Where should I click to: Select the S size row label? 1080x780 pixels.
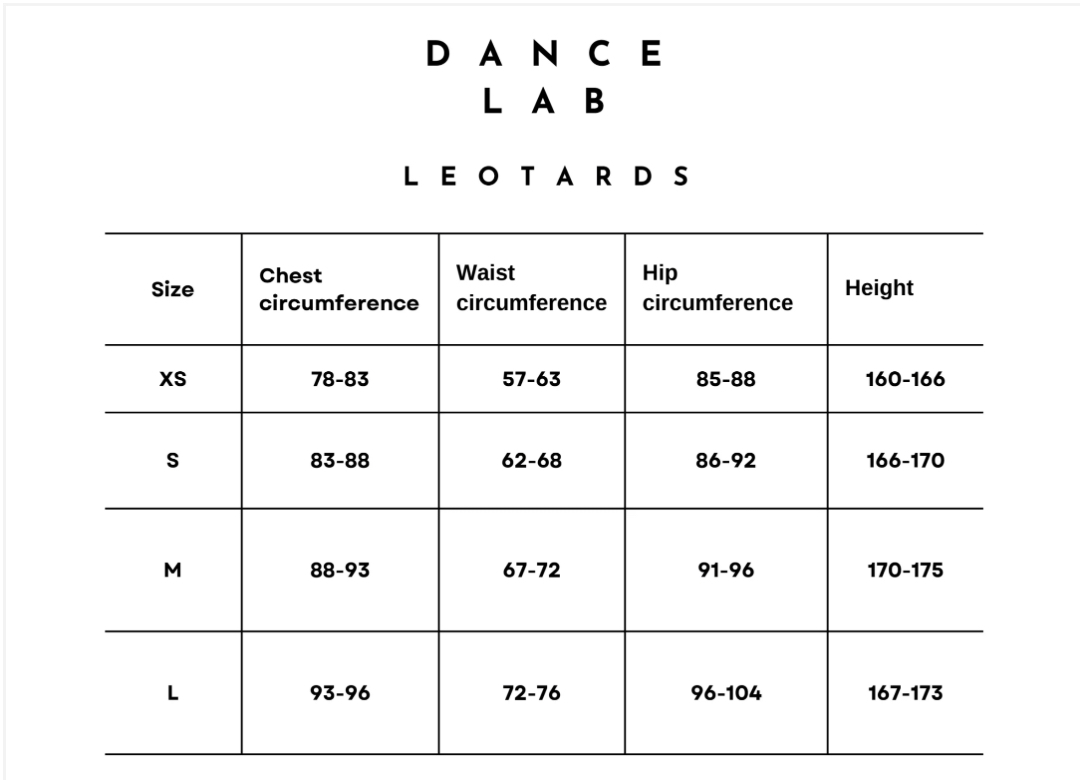click(x=173, y=461)
